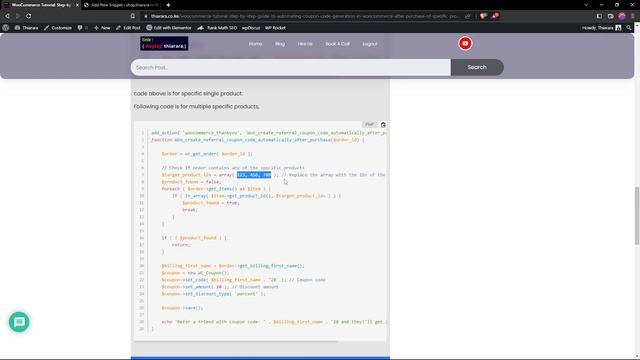Click the foreach get_items code line

(x=216, y=189)
